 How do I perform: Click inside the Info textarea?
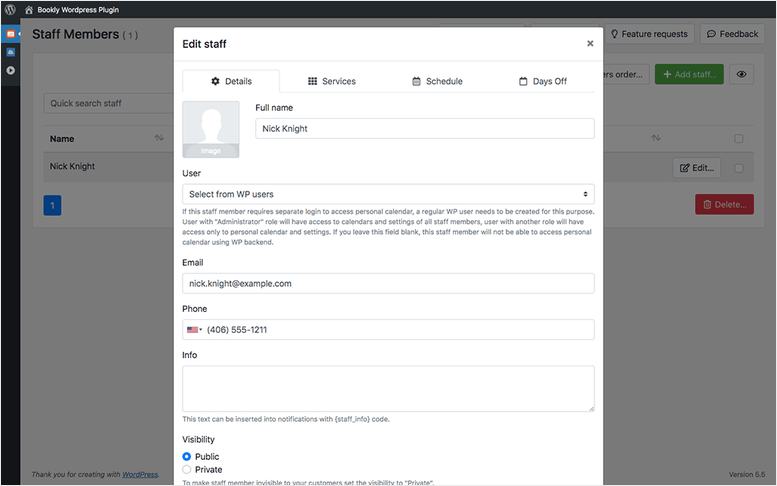point(388,389)
